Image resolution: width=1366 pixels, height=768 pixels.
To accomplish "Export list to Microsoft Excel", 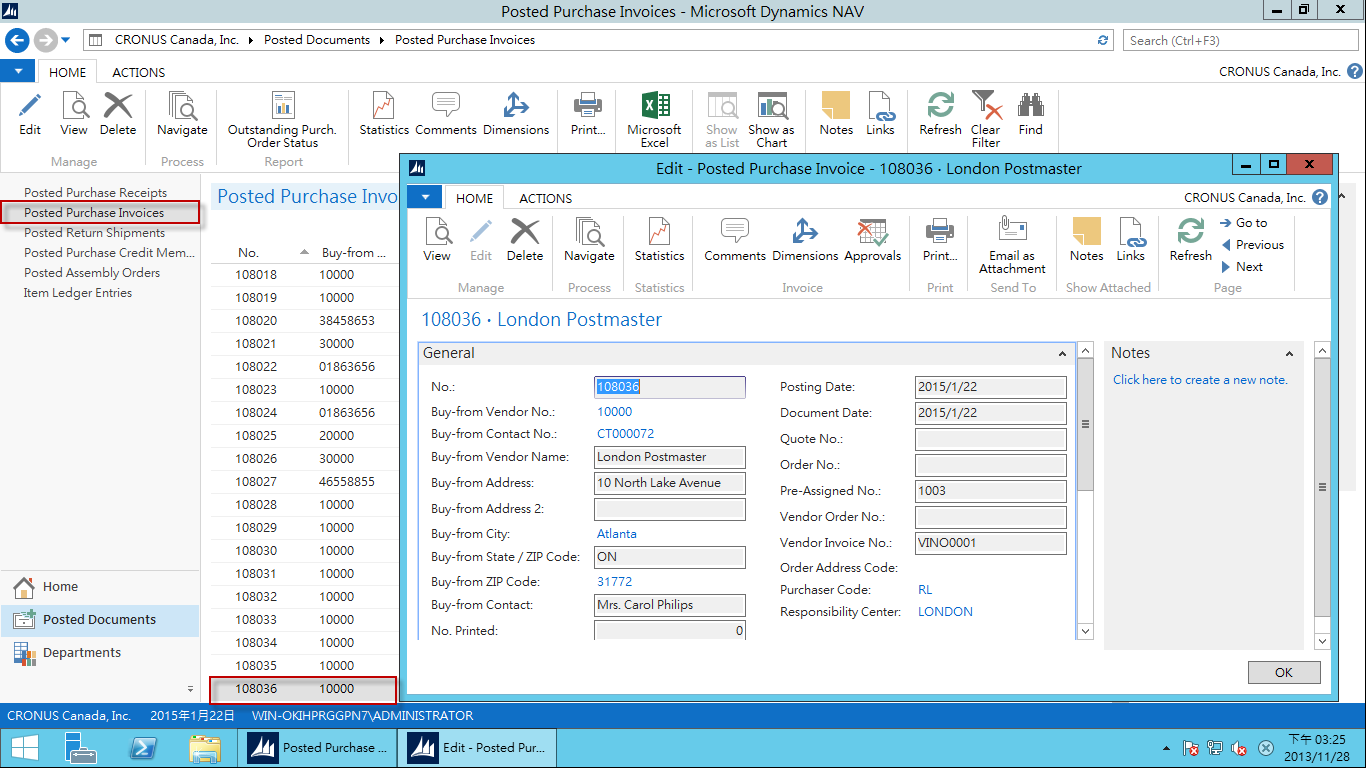I will click(x=655, y=120).
